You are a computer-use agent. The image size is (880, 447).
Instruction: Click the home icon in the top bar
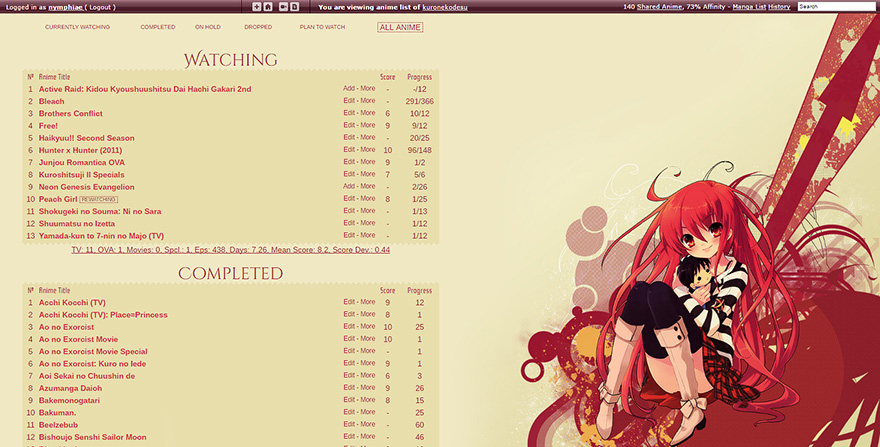[x=268, y=7]
